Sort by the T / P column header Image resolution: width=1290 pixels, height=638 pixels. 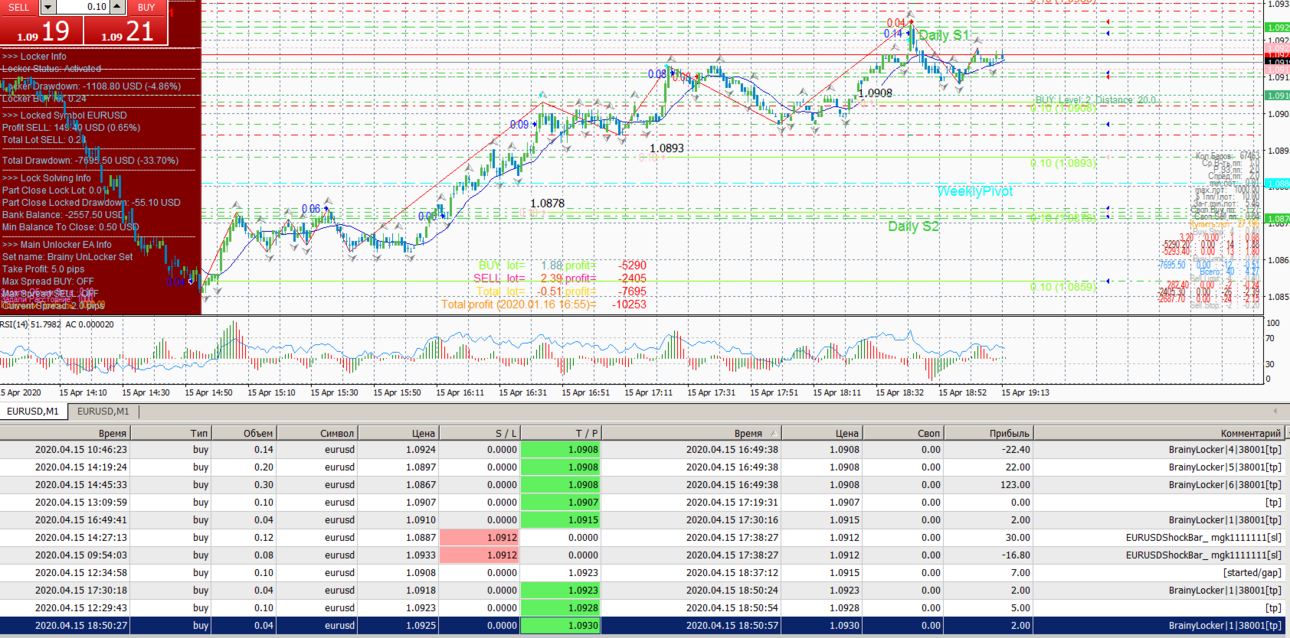click(x=561, y=433)
